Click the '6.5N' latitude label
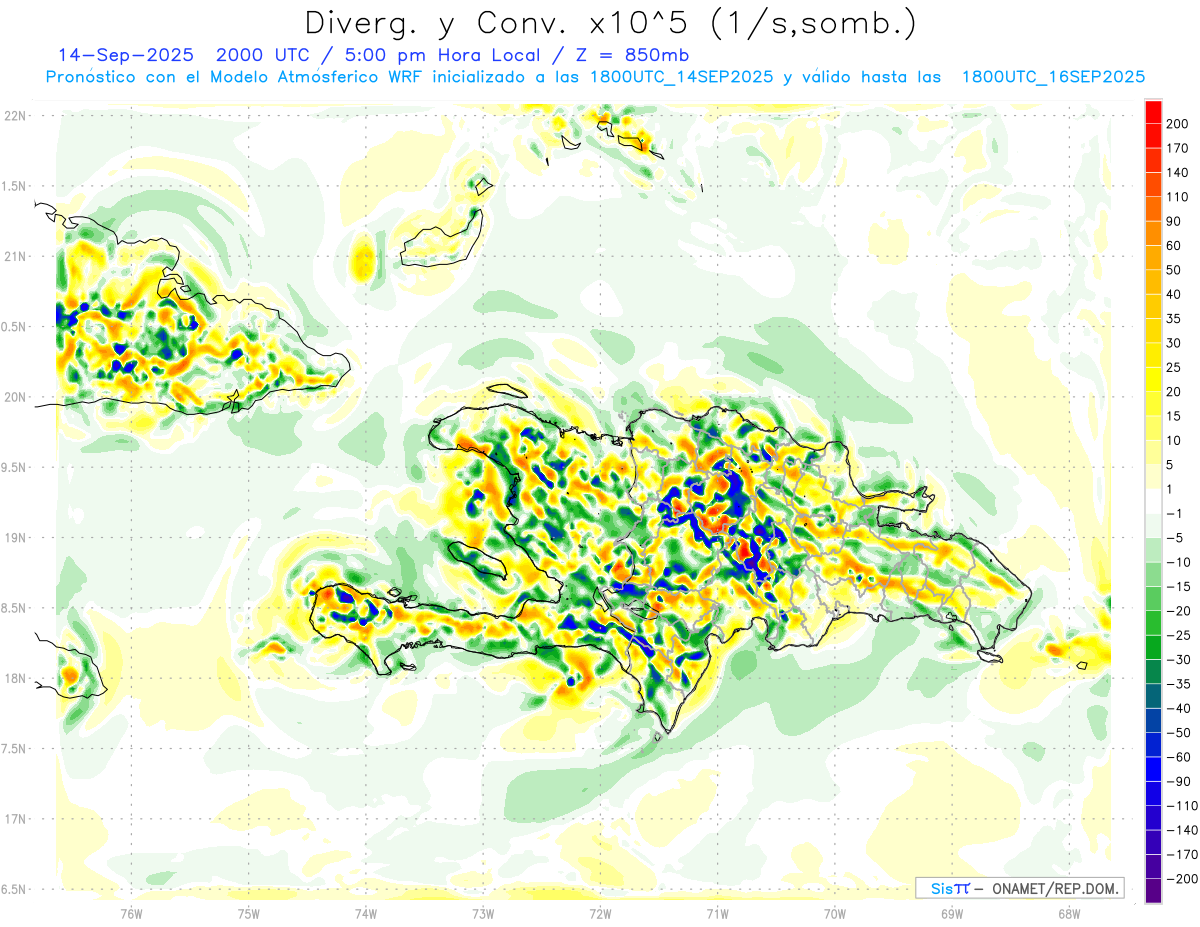The image size is (1200, 927). [15, 889]
